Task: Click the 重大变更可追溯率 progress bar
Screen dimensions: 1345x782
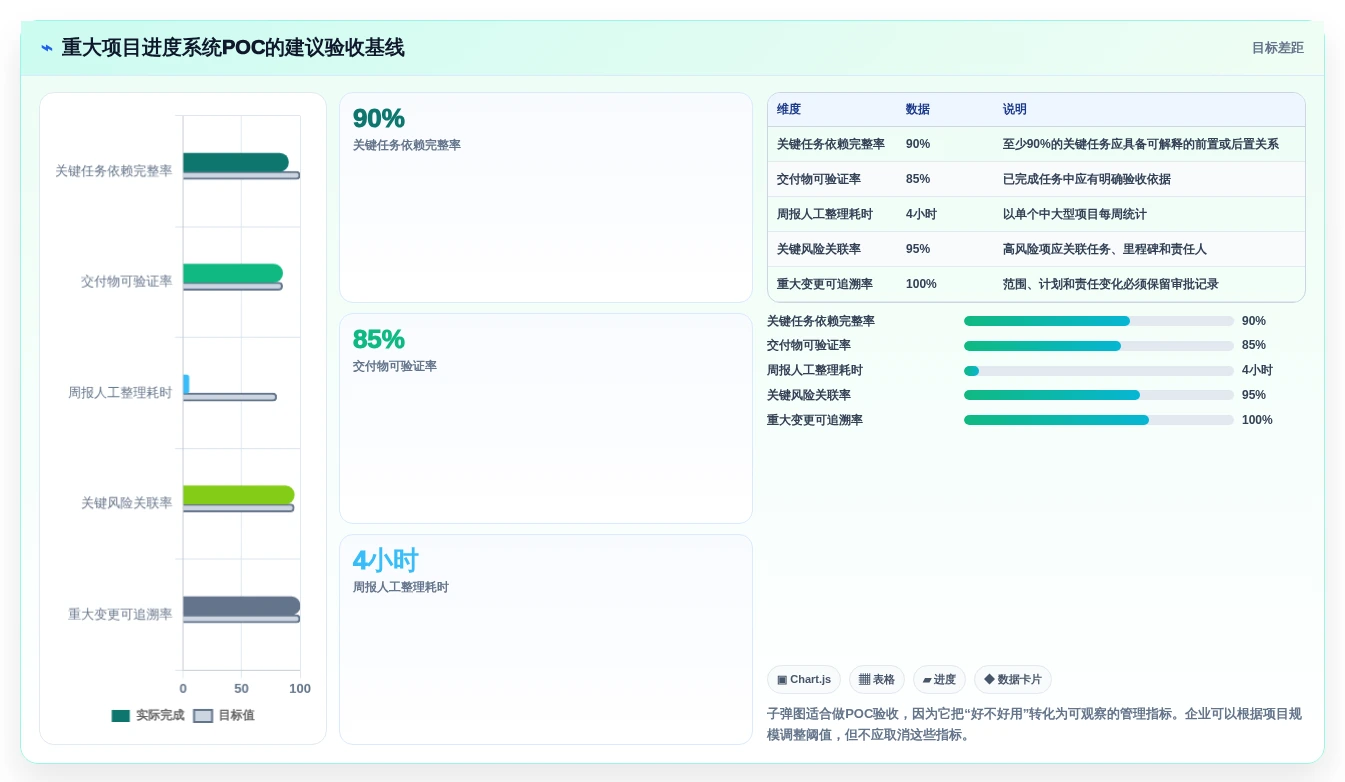Action: [1099, 420]
